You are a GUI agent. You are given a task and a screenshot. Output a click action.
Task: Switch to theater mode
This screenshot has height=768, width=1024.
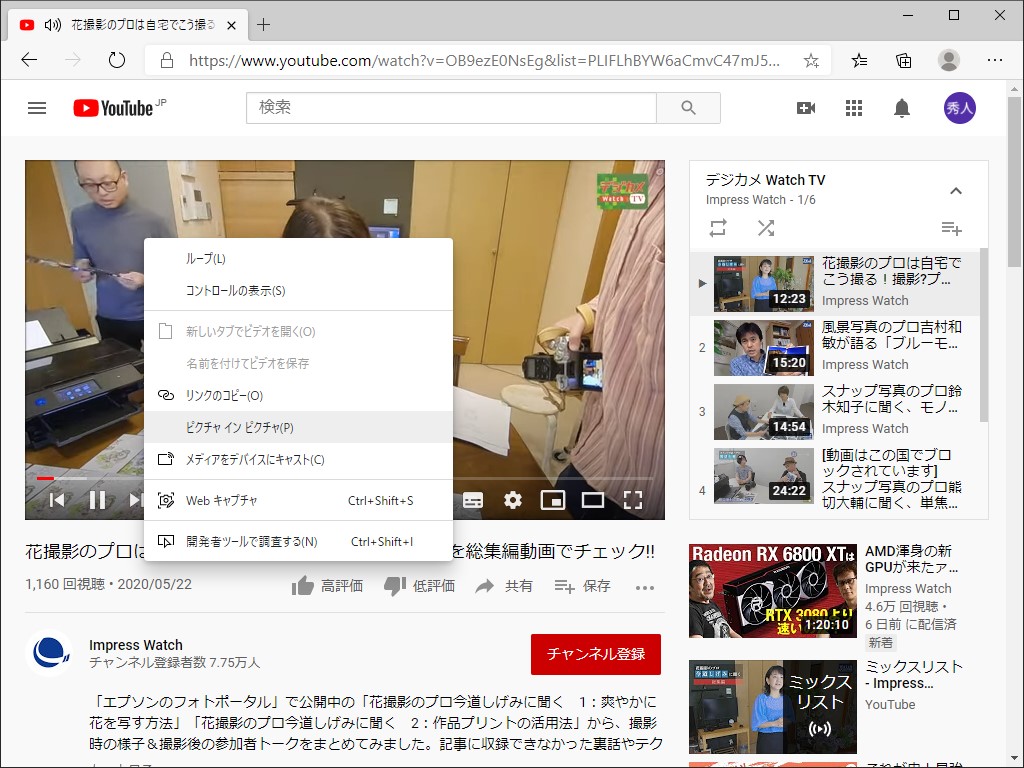pyautogui.click(x=593, y=499)
